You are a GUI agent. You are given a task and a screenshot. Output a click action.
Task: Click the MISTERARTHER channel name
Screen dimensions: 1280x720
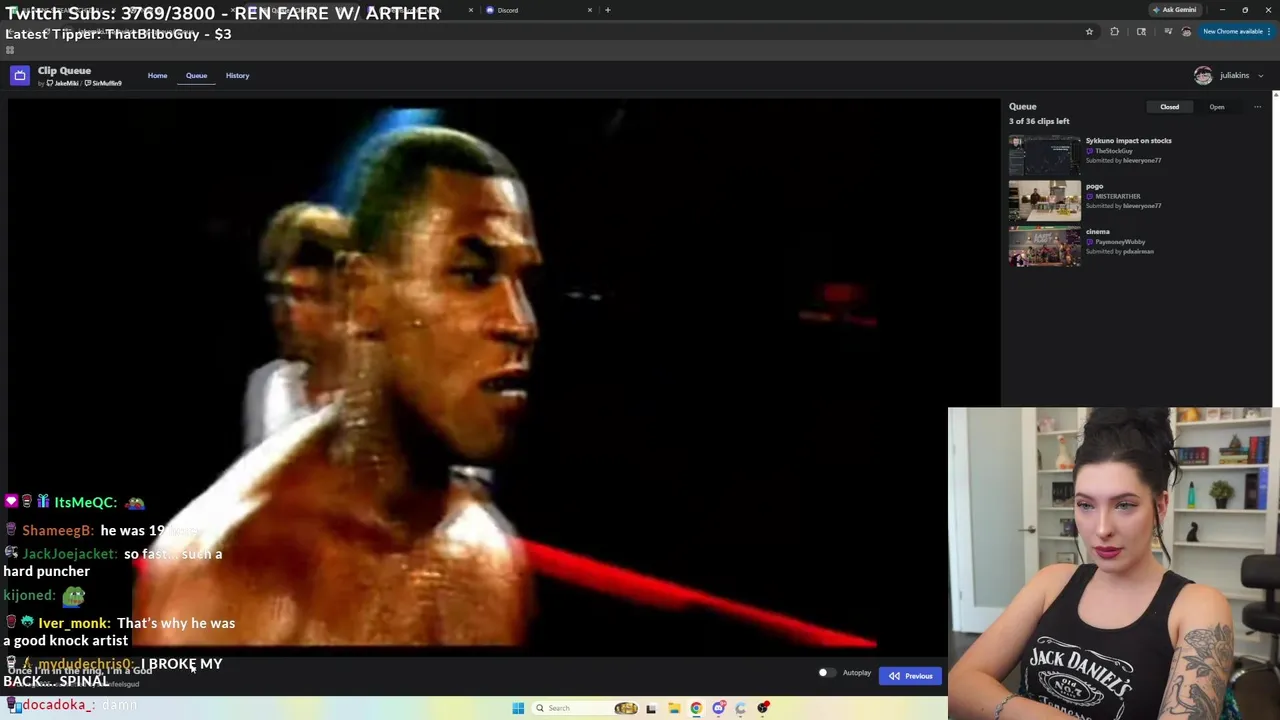click(x=1117, y=196)
